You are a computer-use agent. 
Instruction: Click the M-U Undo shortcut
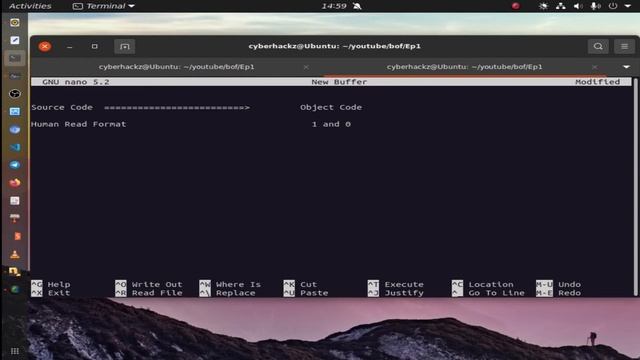tap(559, 284)
